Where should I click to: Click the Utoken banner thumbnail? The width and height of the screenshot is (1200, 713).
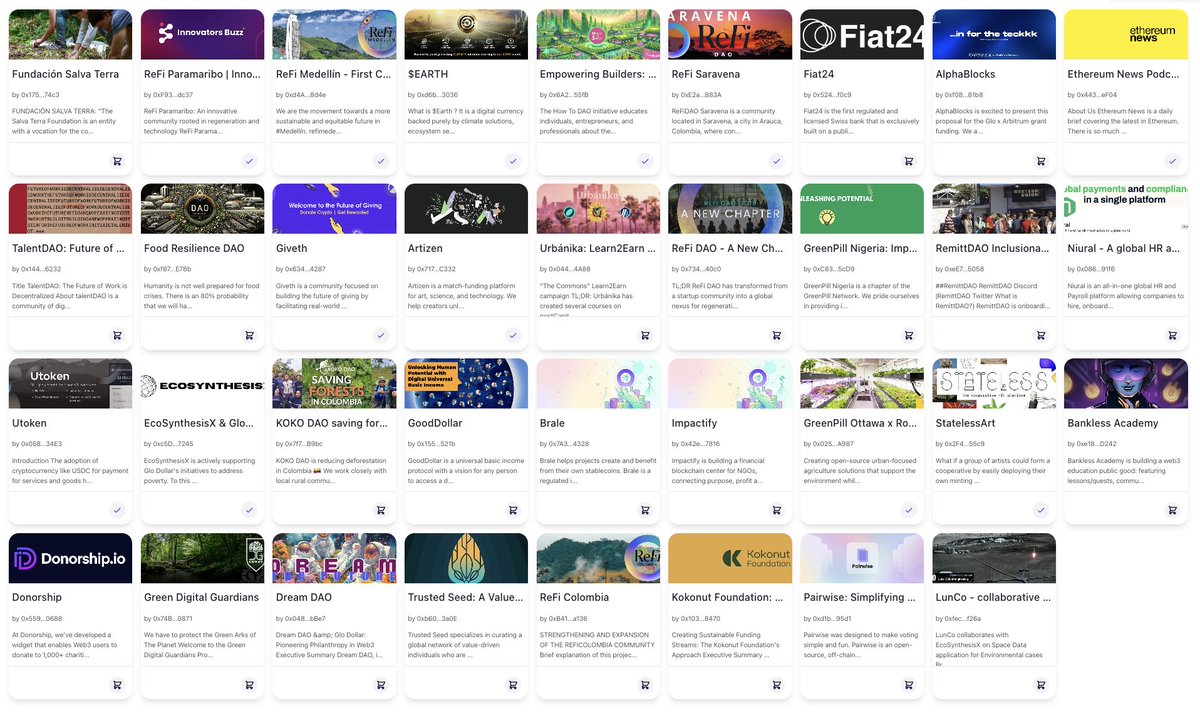70,384
